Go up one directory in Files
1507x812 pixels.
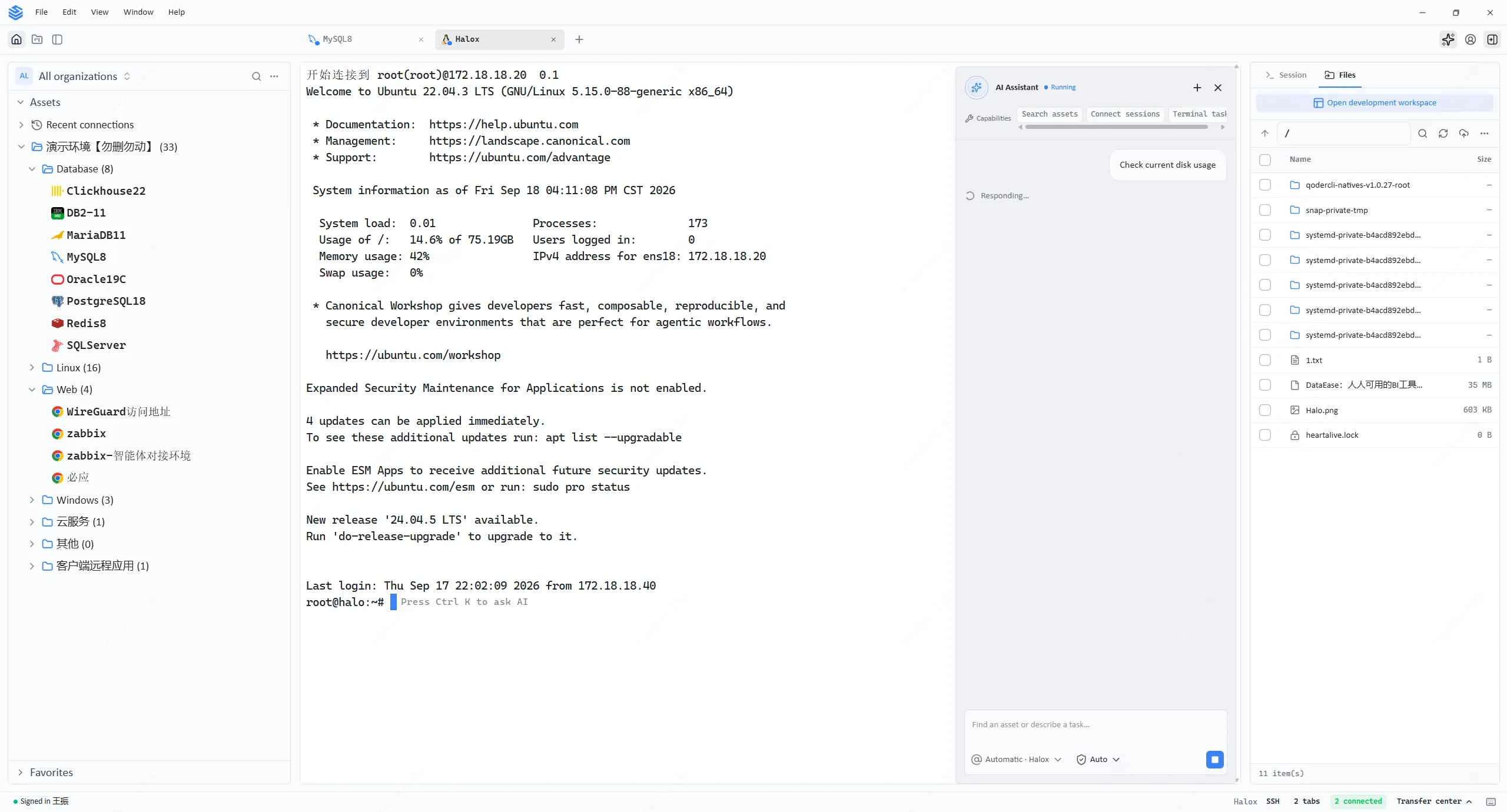coord(1264,134)
